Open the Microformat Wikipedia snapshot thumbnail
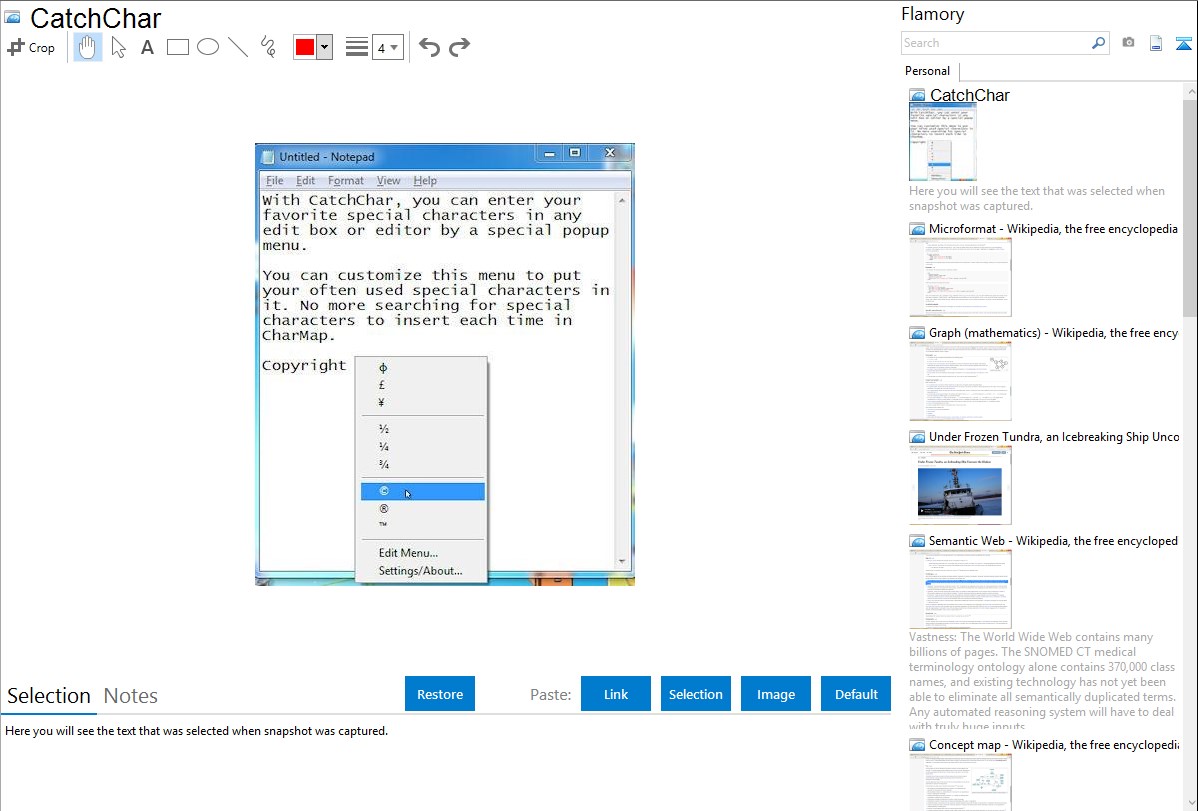1198x811 pixels. coord(960,277)
